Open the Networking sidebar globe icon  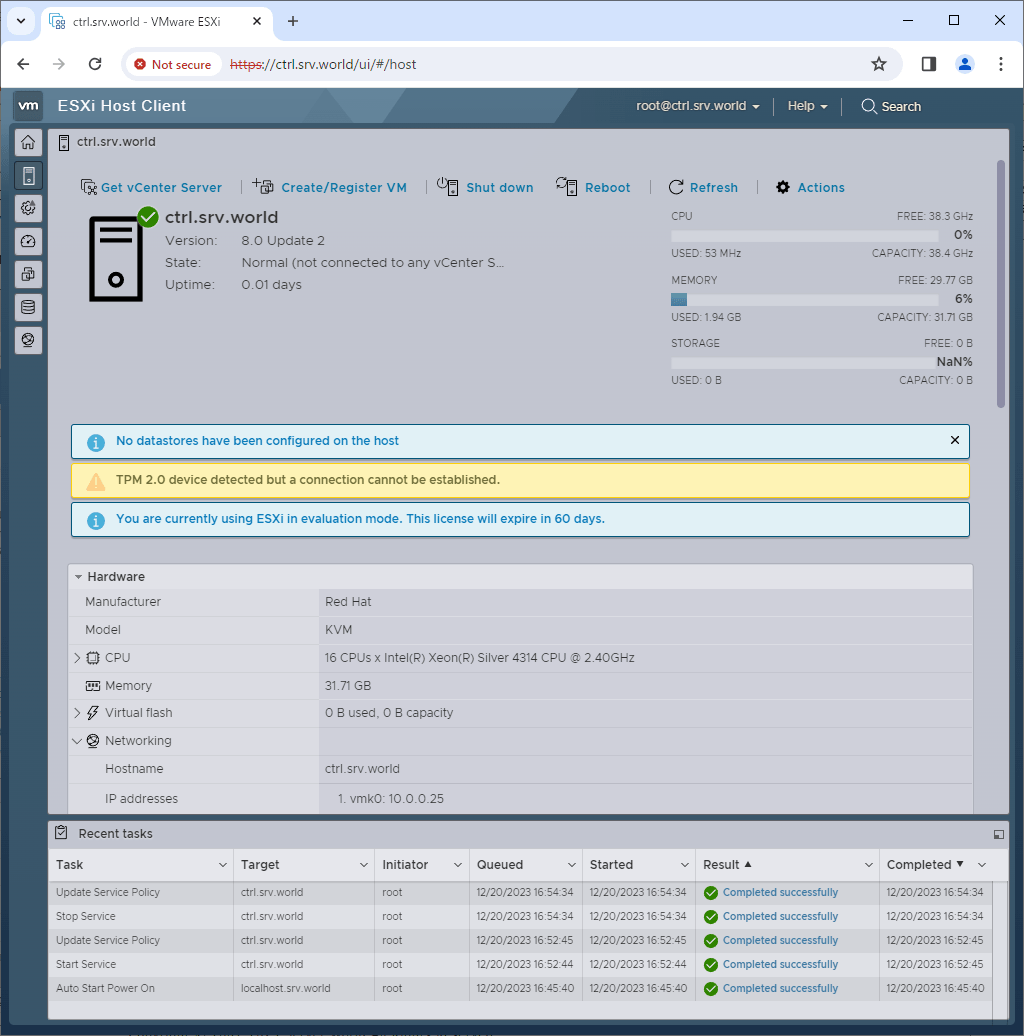[x=28, y=340]
